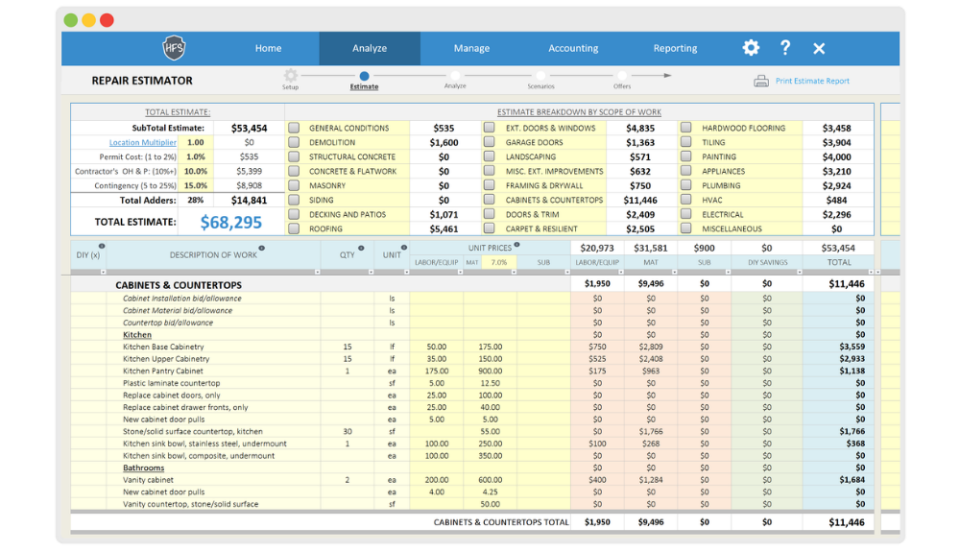Viewport: 960px width, 552px height.
Task: Click the HFS shield logo
Action: click(x=174, y=48)
